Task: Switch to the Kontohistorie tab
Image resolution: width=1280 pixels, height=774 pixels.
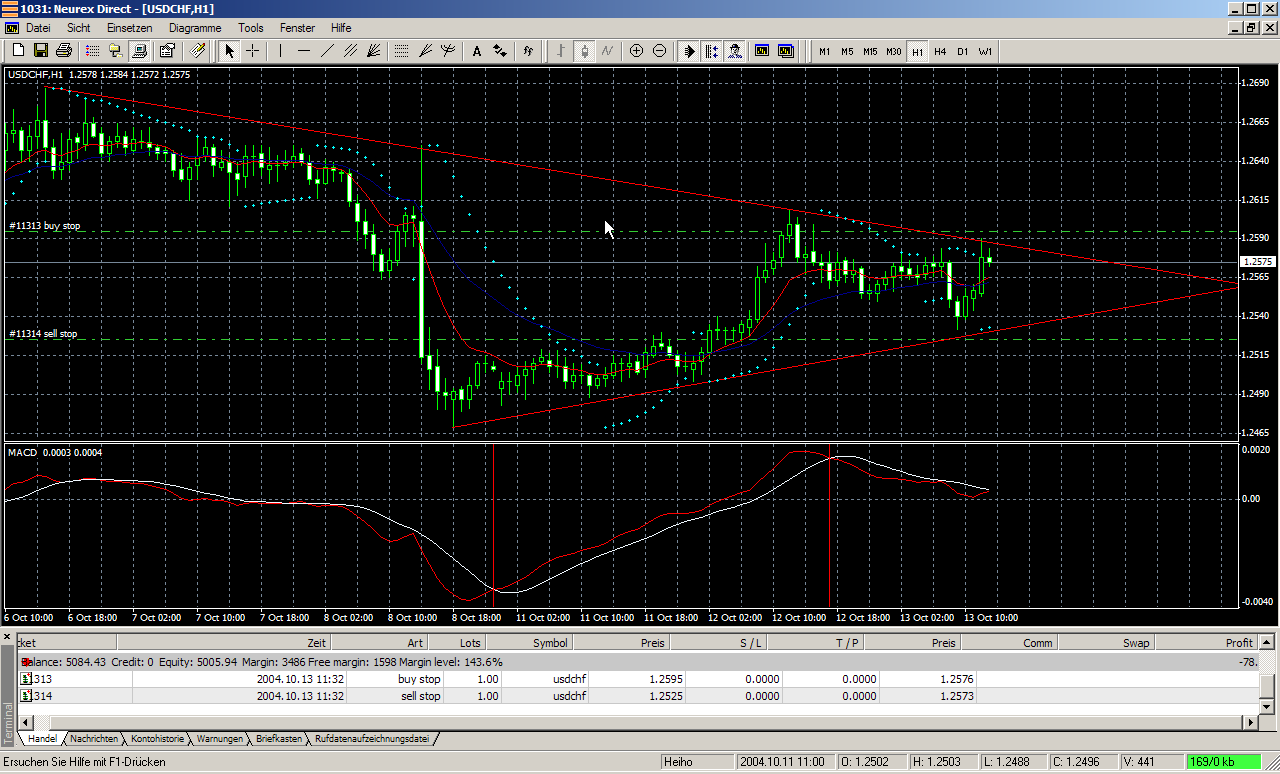Action: [157, 739]
